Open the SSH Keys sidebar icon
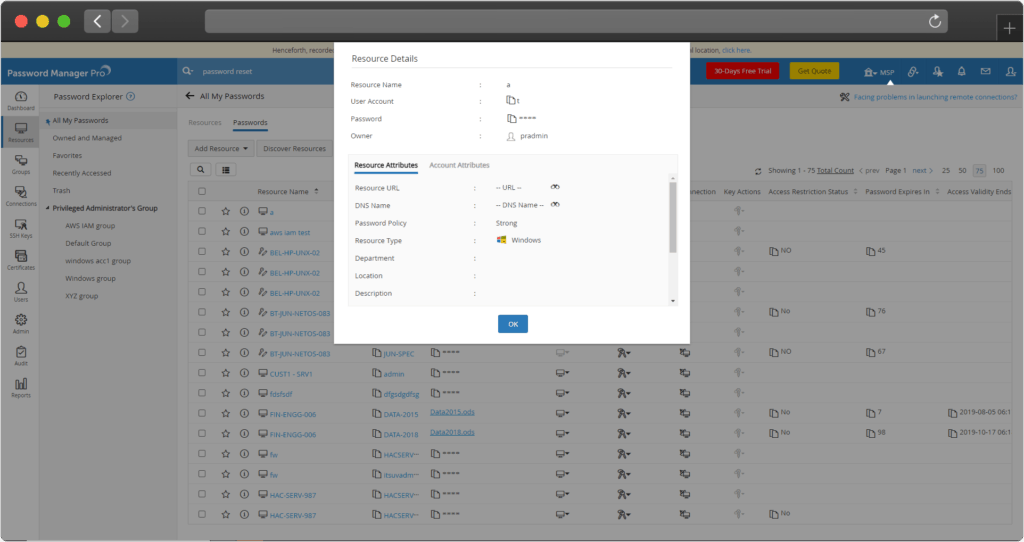Viewport: 1024px width, 542px height. (x=21, y=228)
